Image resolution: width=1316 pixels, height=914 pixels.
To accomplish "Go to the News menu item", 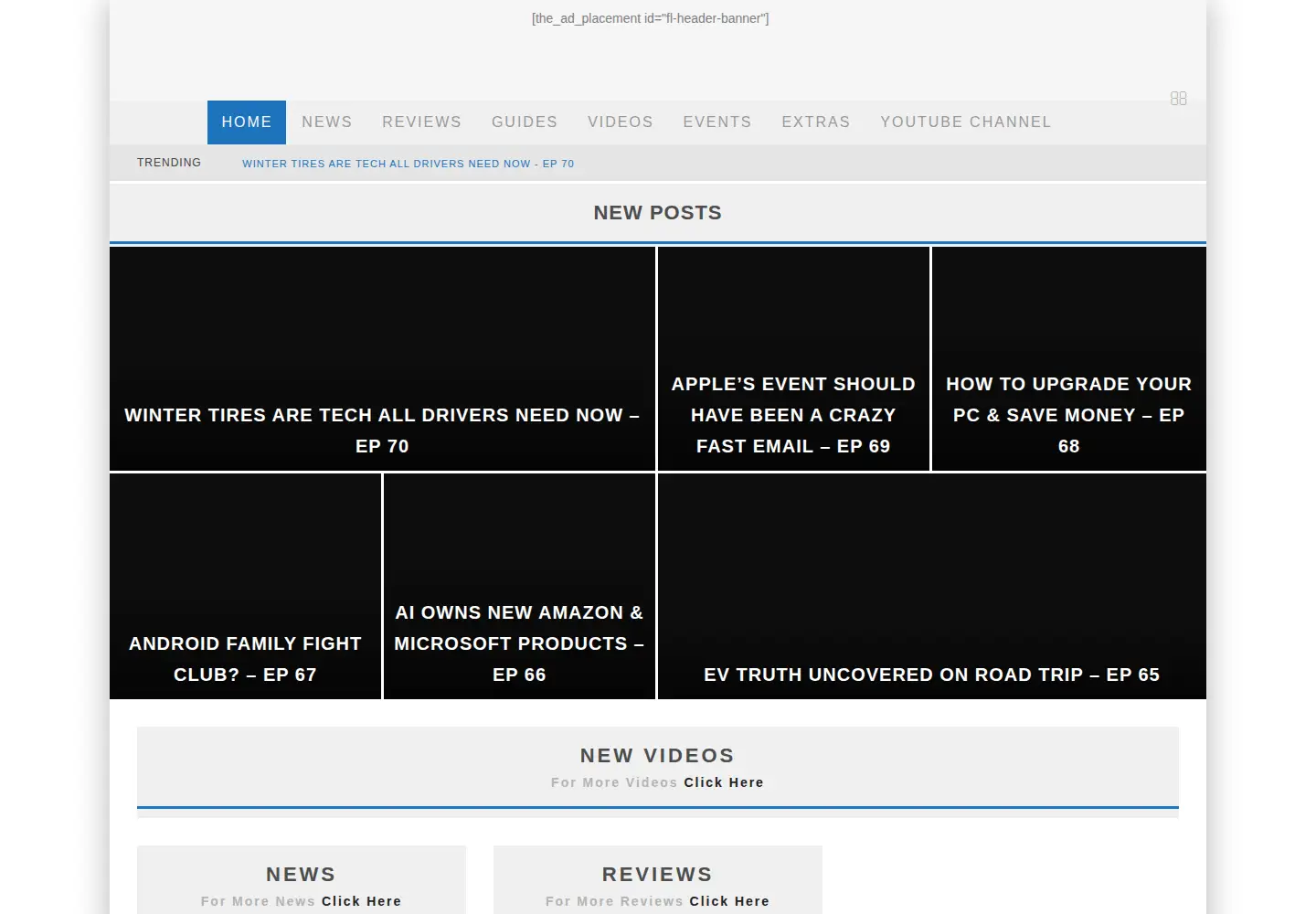I will tap(327, 122).
